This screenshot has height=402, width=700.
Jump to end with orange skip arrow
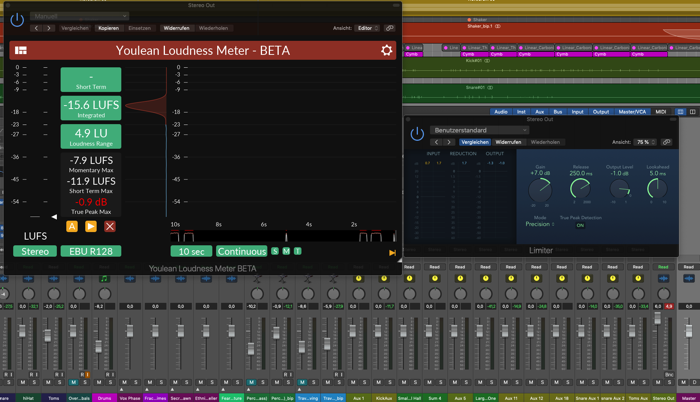pyautogui.click(x=392, y=253)
